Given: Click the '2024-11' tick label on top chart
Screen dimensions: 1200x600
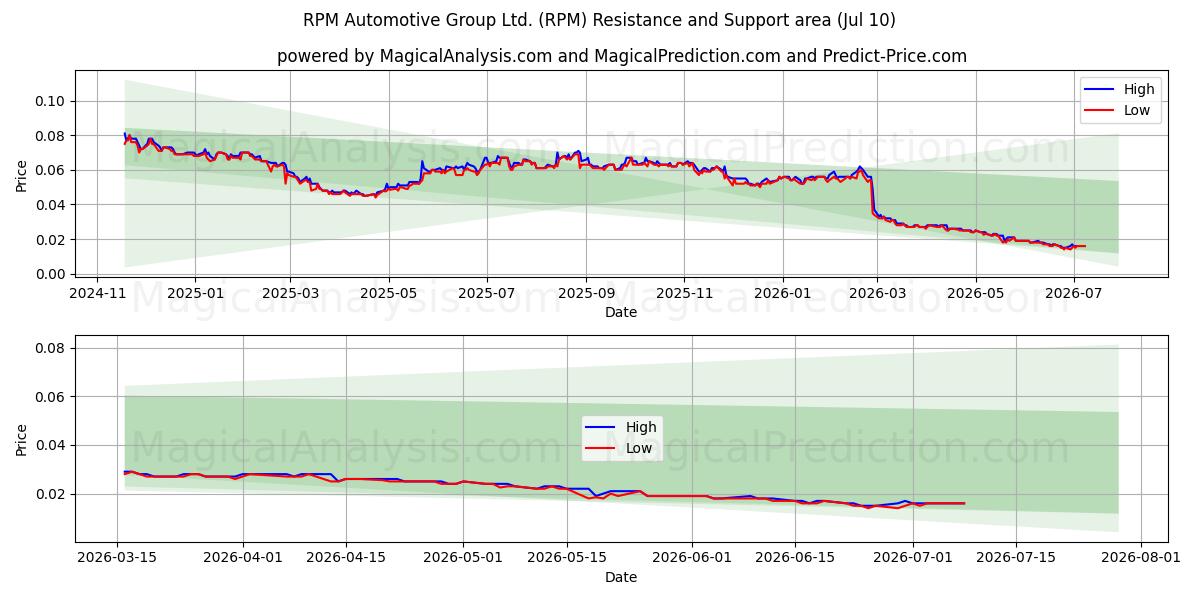Looking at the screenshot, I should tap(96, 294).
